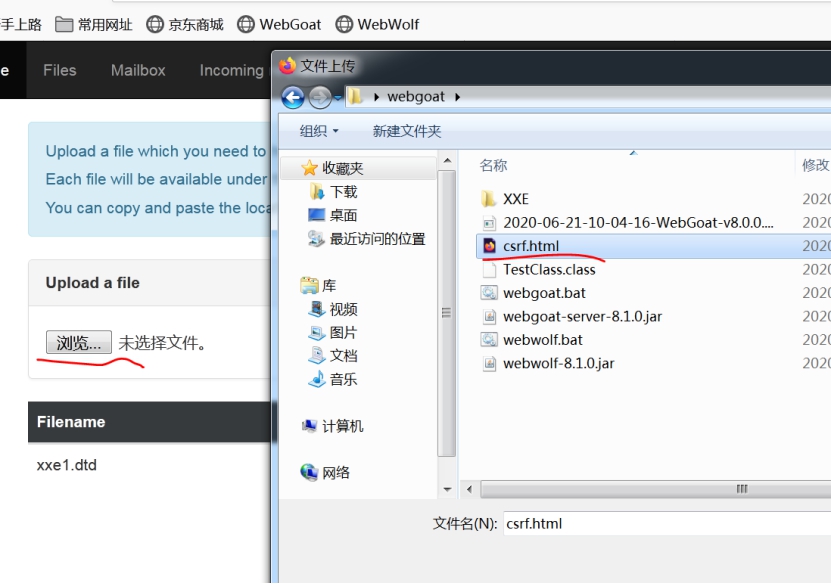This screenshot has height=584, width=831.
Task: Expand arrow after webgoat in address path
Action: coord(457,97)
